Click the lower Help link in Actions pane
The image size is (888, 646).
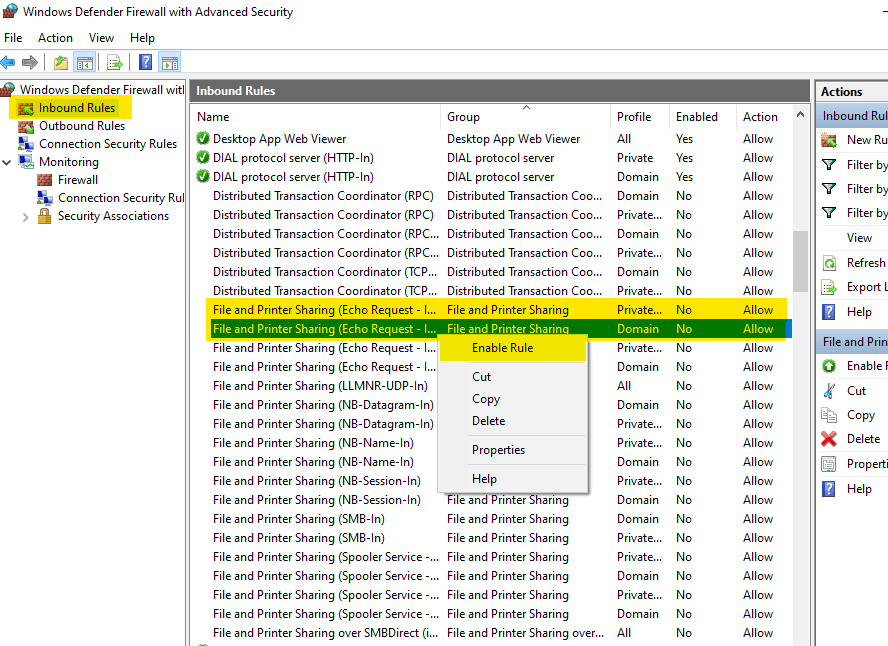(x=859, y=489)
